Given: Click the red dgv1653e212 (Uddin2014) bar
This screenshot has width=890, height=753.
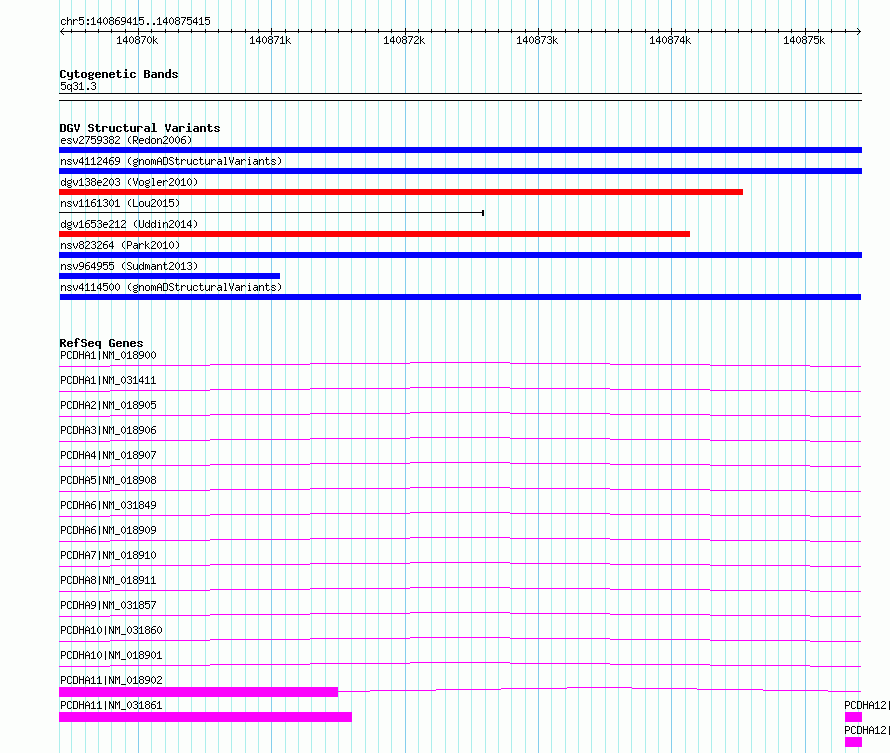Looking at the screenshot, I should [375, 234].
